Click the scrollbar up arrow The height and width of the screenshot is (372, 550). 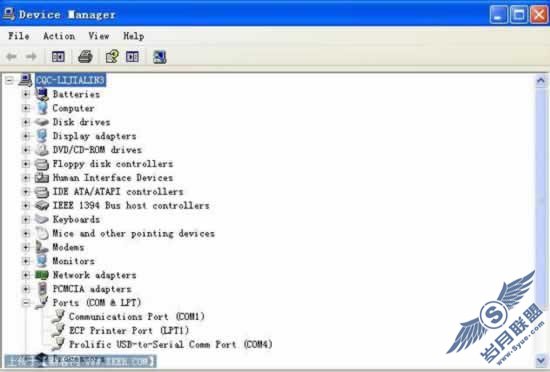click(541, 81)
